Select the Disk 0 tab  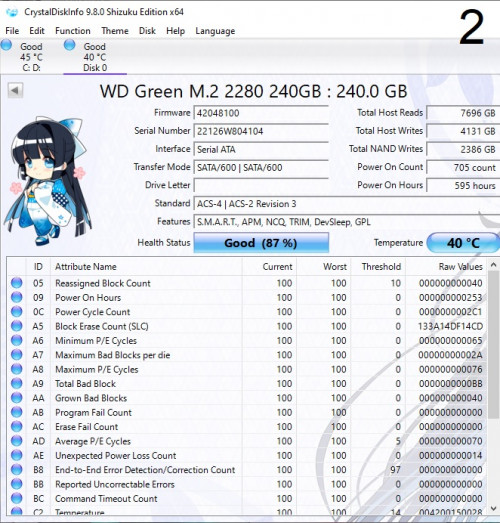pyautogui.click(x=95, y=56)
